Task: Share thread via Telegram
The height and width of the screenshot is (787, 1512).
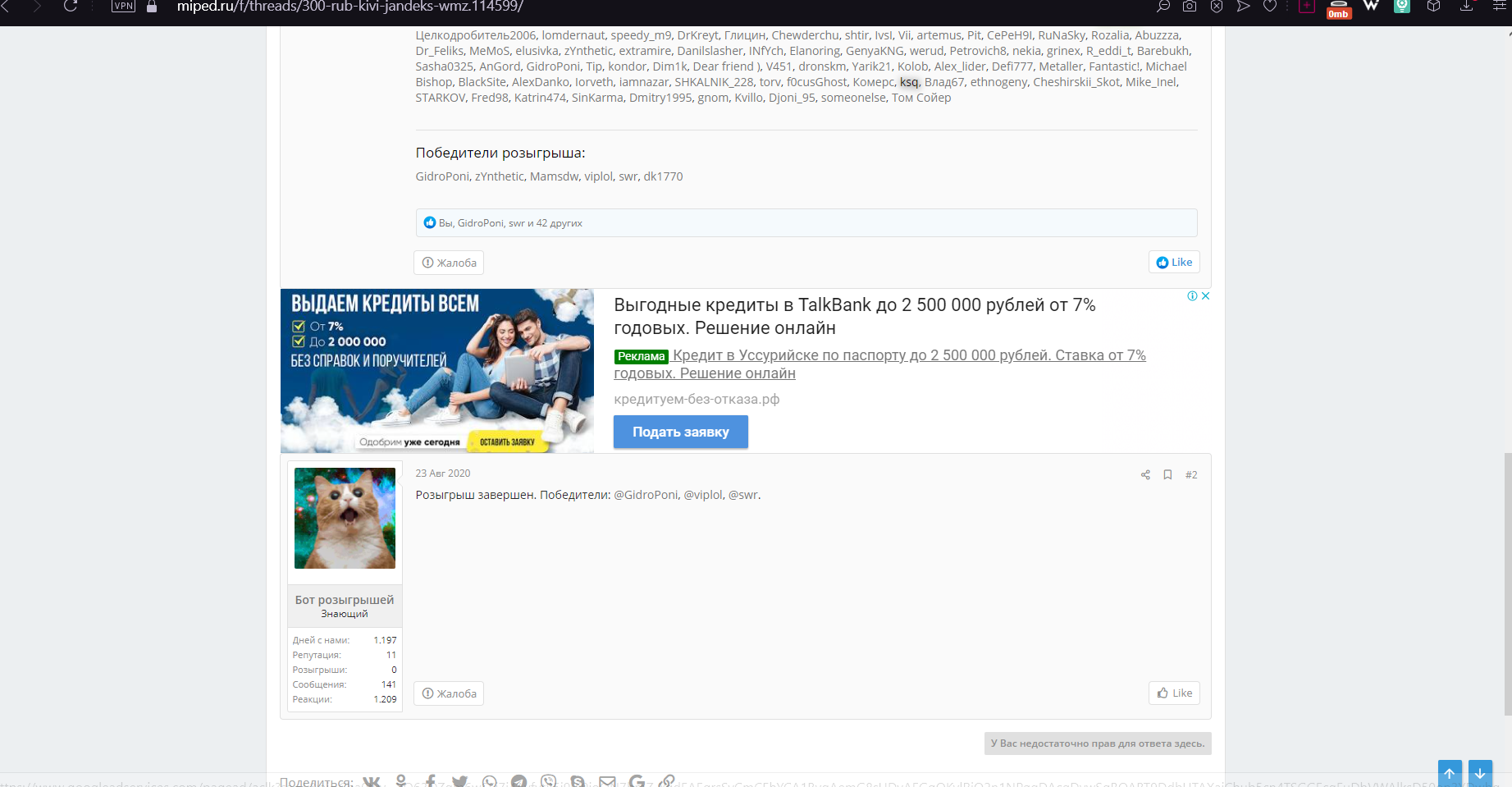Action: tap(518, 781)
